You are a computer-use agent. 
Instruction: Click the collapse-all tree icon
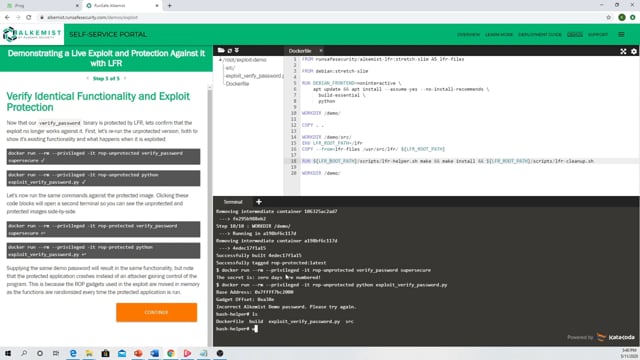[237, 51]
